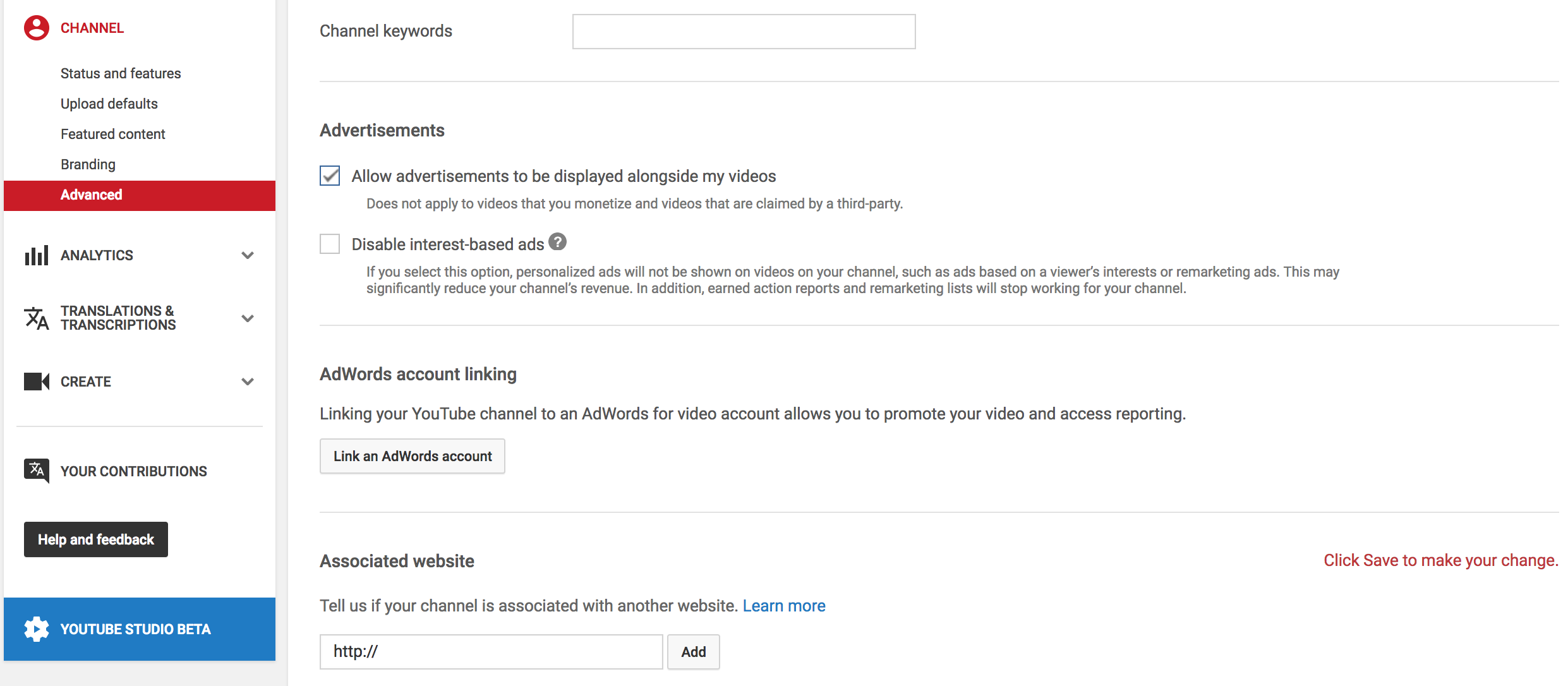The width and height of the screenshot is (1568, 686).
Task: Click the Create video camera icon
Action: 37,382
